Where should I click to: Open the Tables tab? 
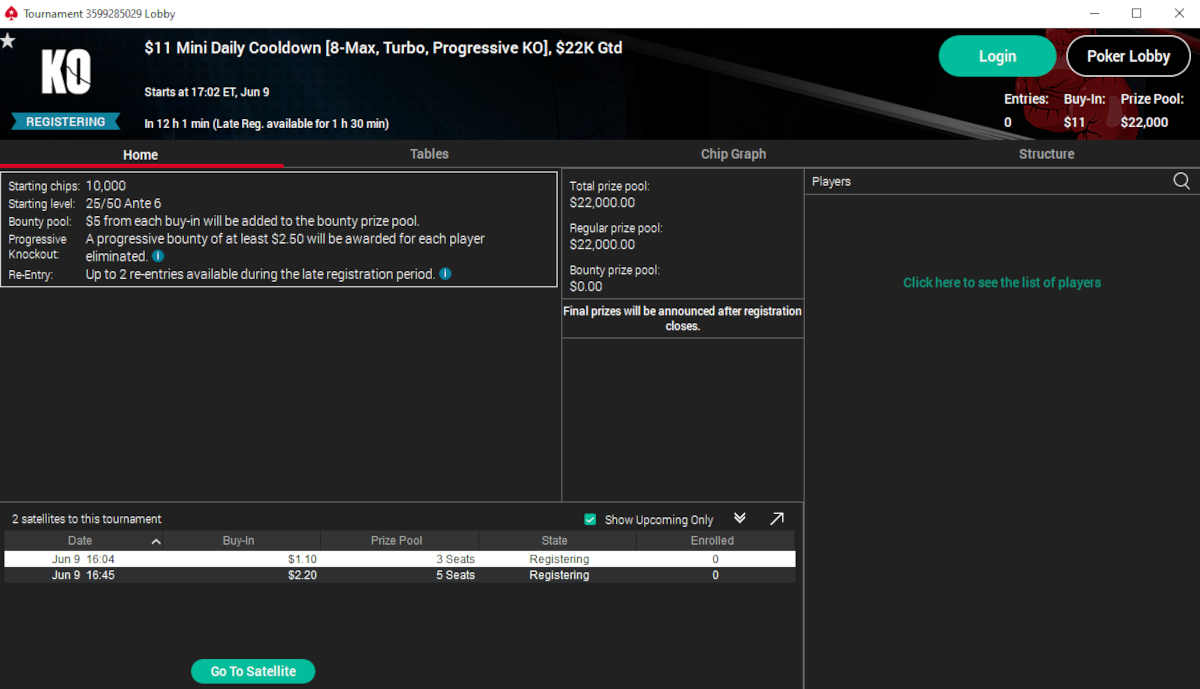coord(429,154)
